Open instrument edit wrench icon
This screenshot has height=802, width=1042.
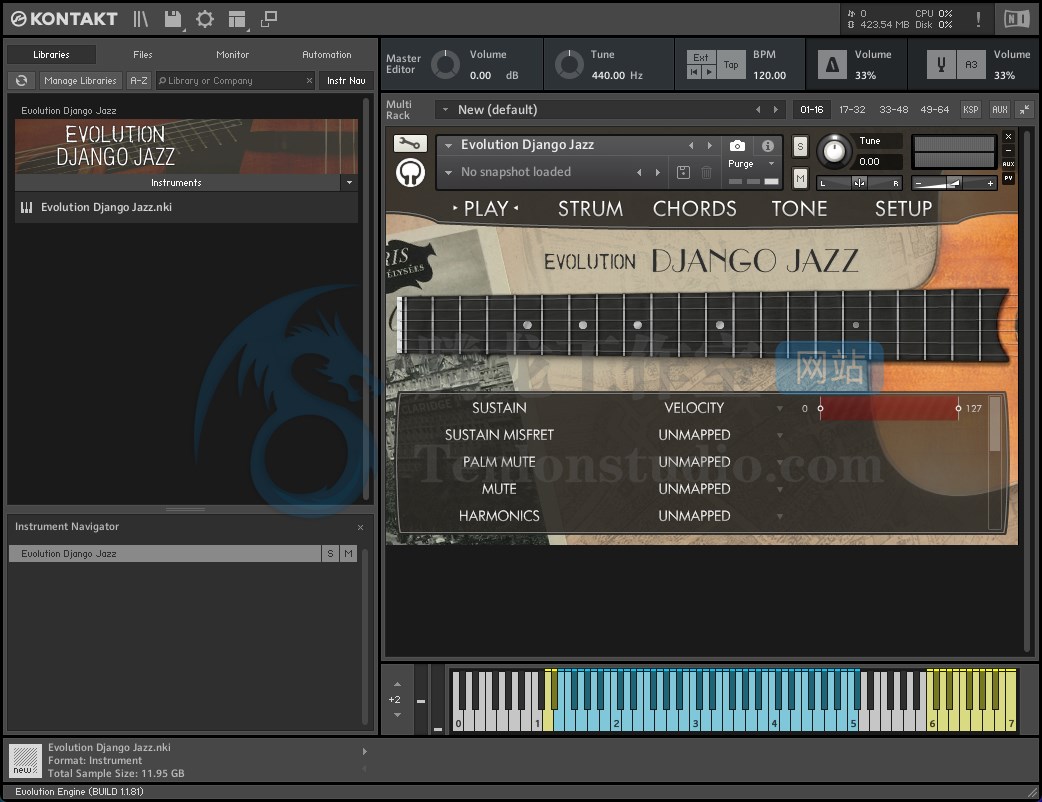pos(409,143)
